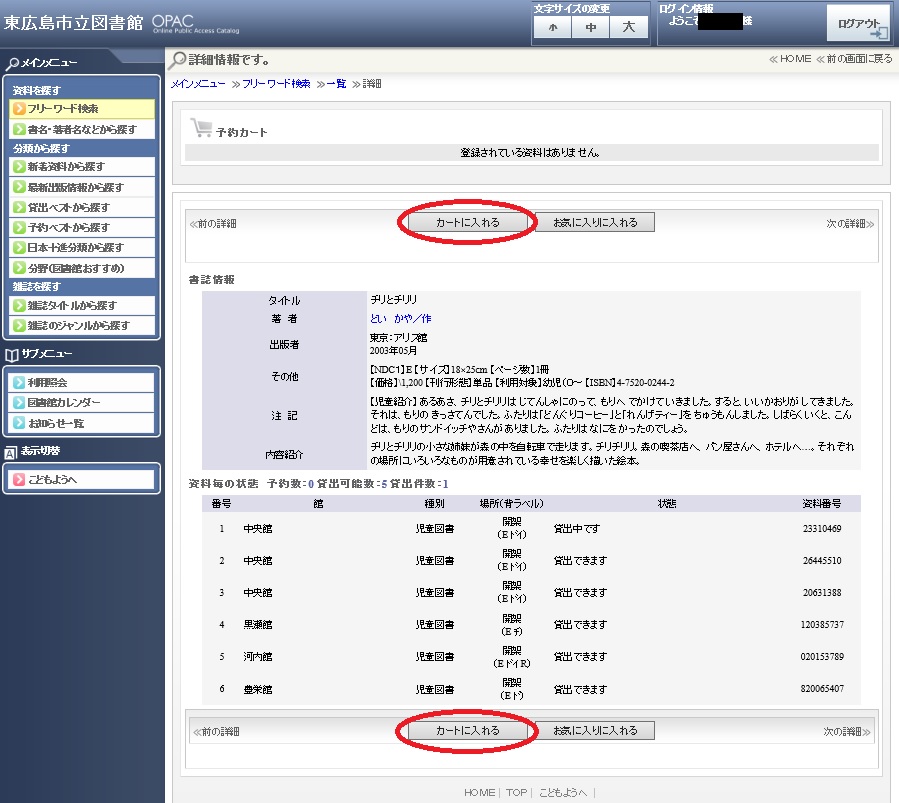
Task: Click the footer TOP link
Action: 516,793
